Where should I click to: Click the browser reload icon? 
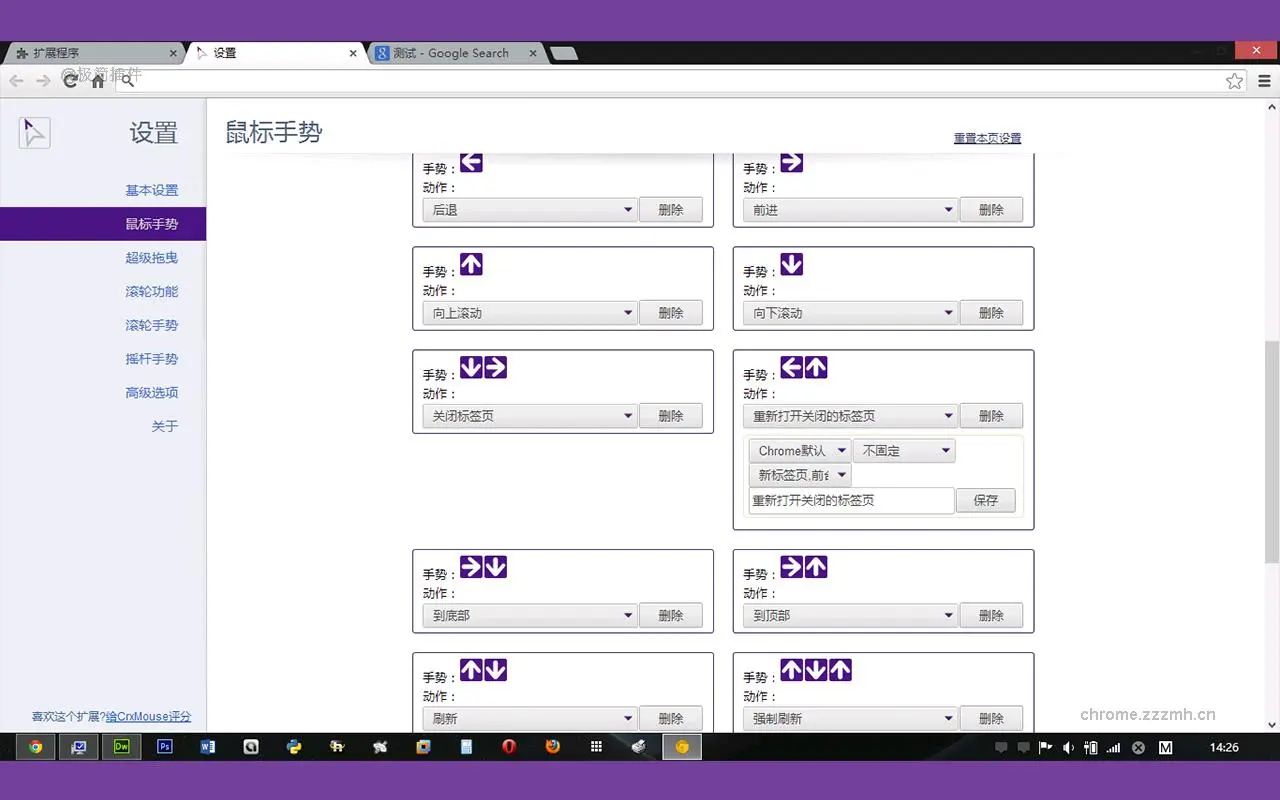[x=70, y=81]
